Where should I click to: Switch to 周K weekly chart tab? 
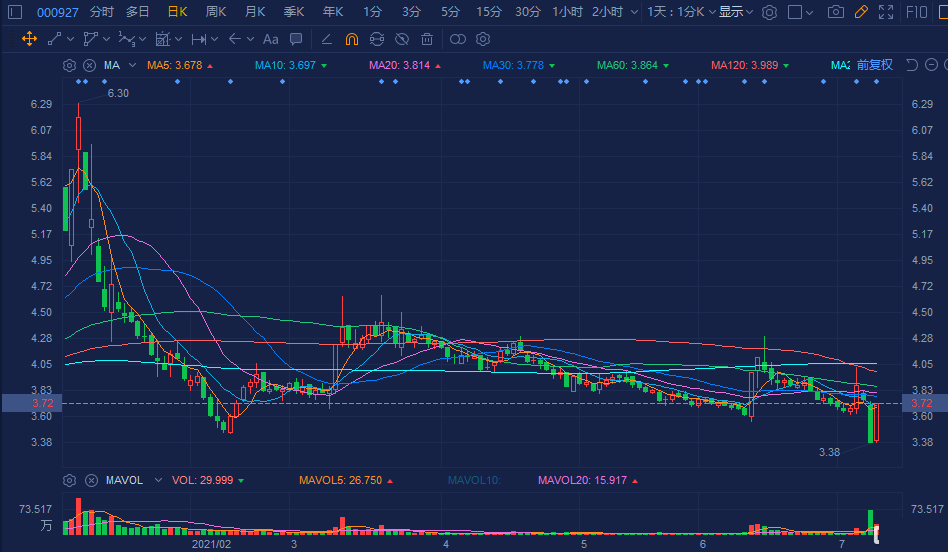pyautogui.click(x=215, y=12)
